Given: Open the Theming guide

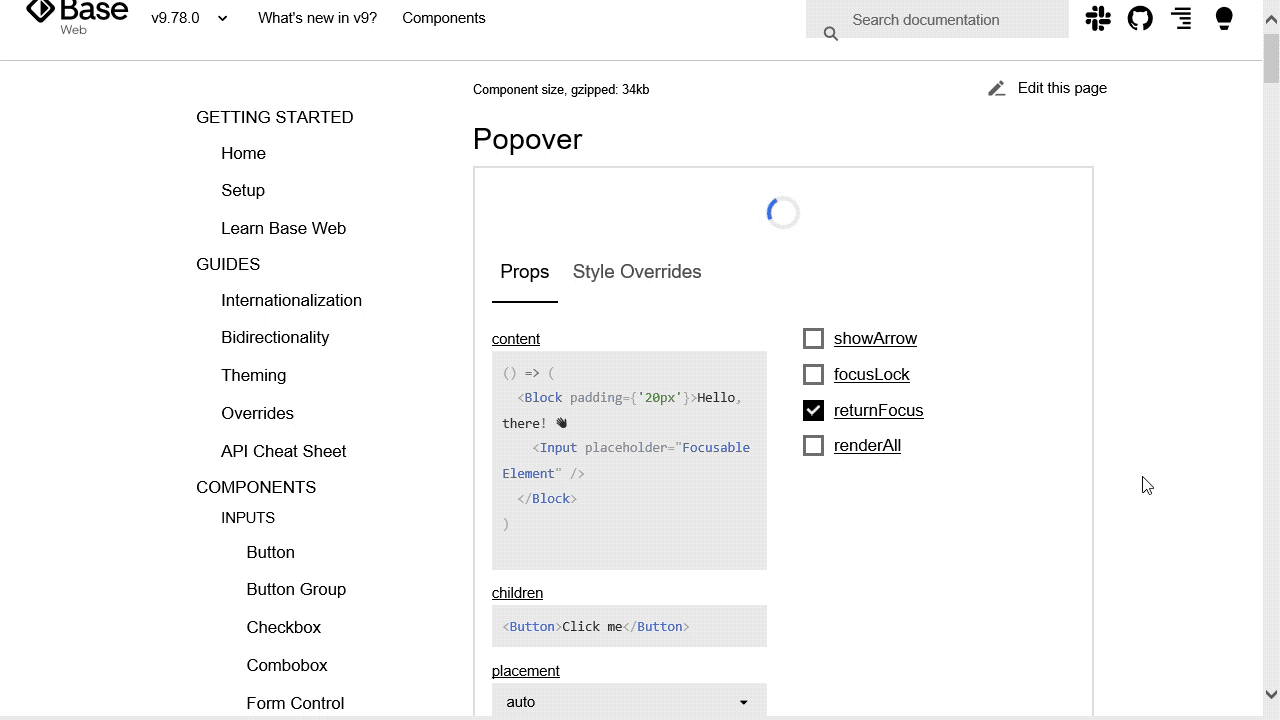Looking at the screenshot, I should 253,375.
